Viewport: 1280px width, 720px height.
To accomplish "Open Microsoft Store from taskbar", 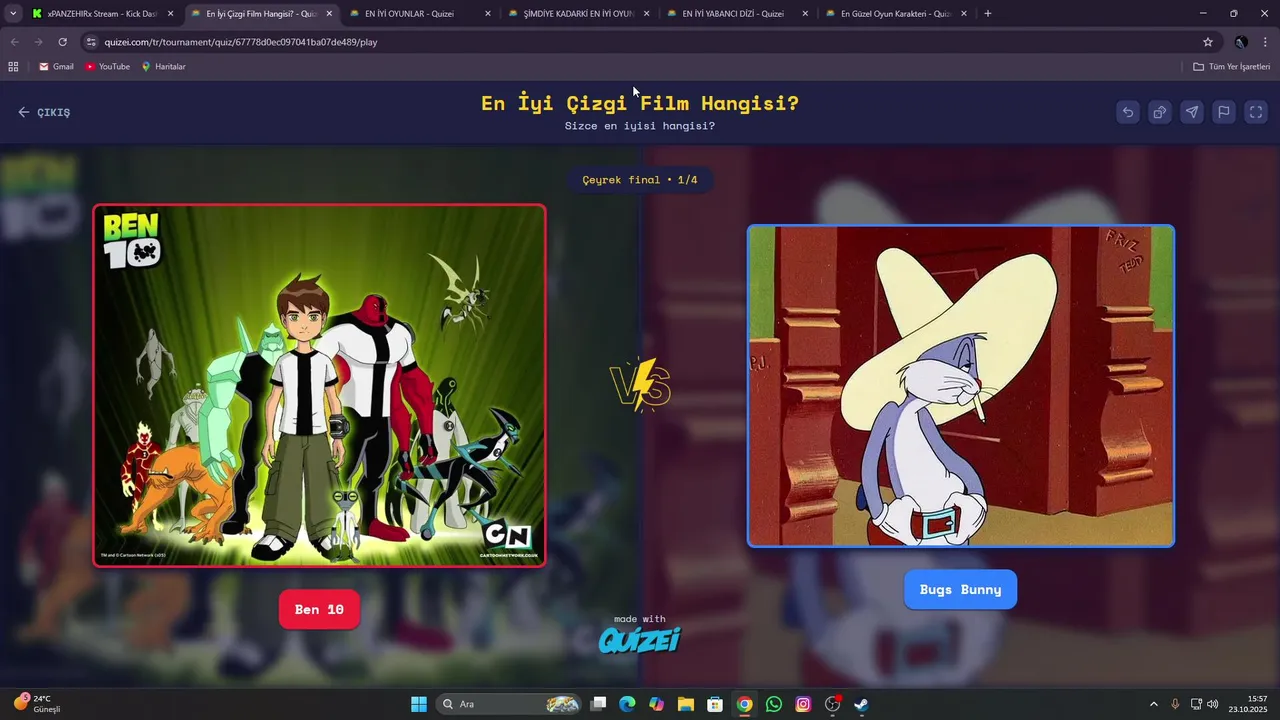I will pos(715,704).
